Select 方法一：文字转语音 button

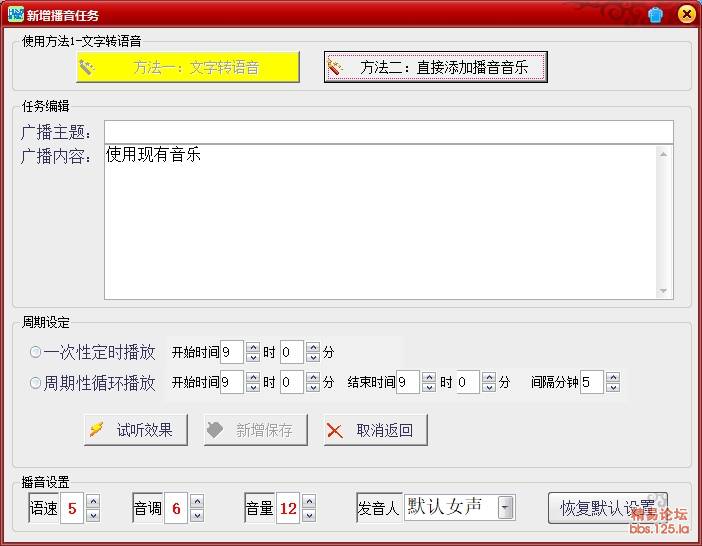[x=188, y=67]
